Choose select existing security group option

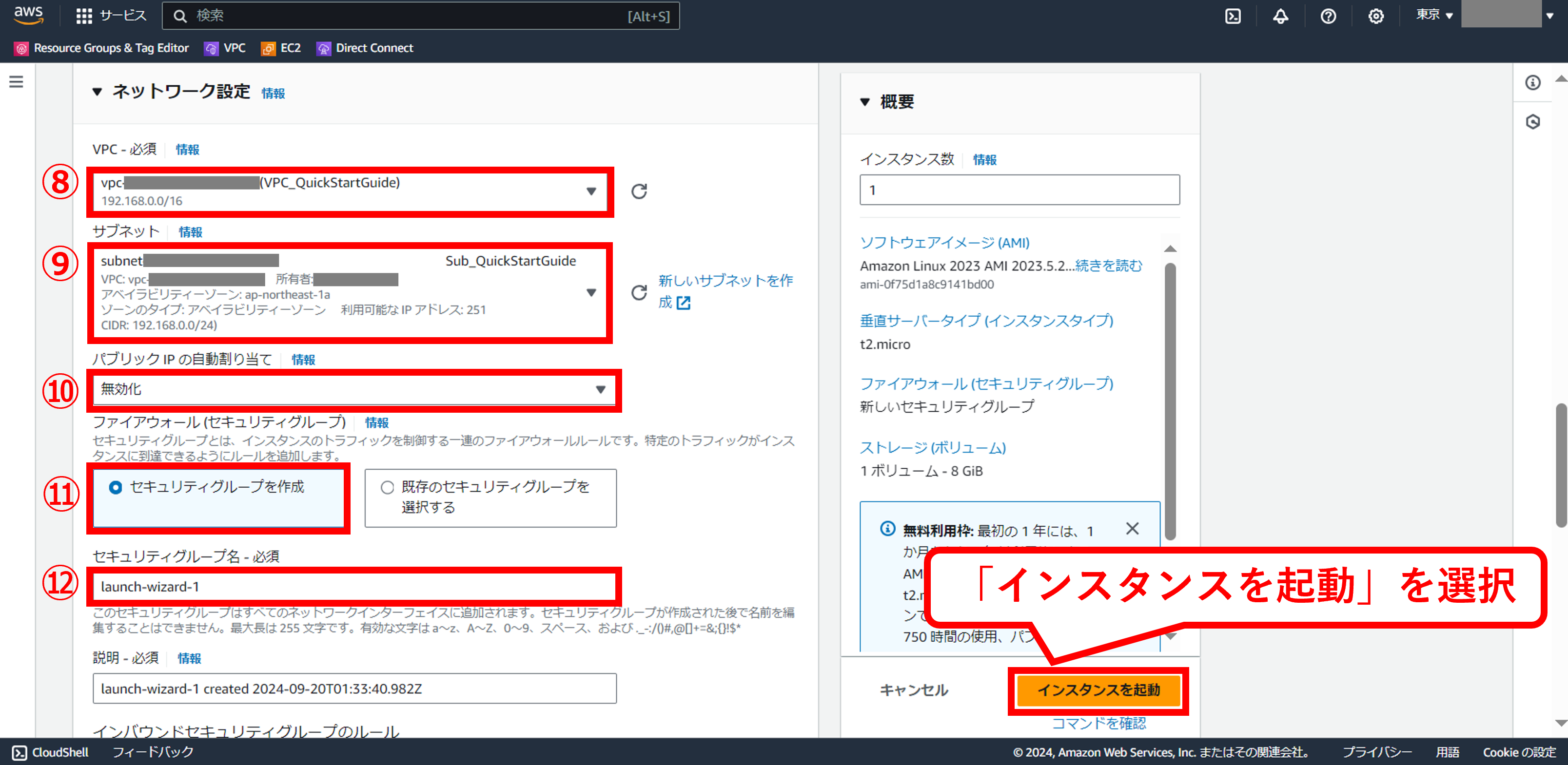pyautogui.click(x=387, y=488)
